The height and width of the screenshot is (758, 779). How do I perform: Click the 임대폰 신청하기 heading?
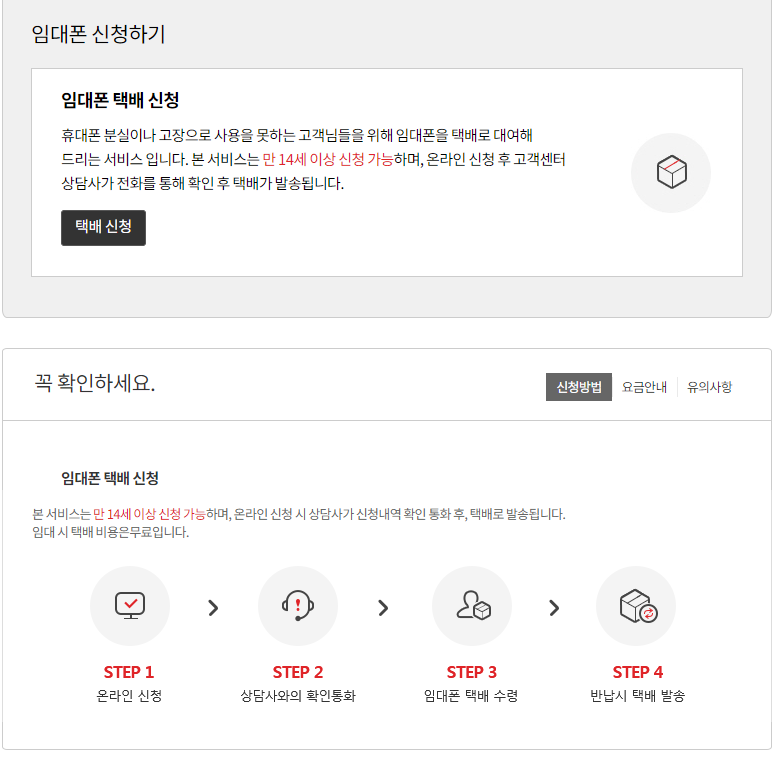(98, 34)
